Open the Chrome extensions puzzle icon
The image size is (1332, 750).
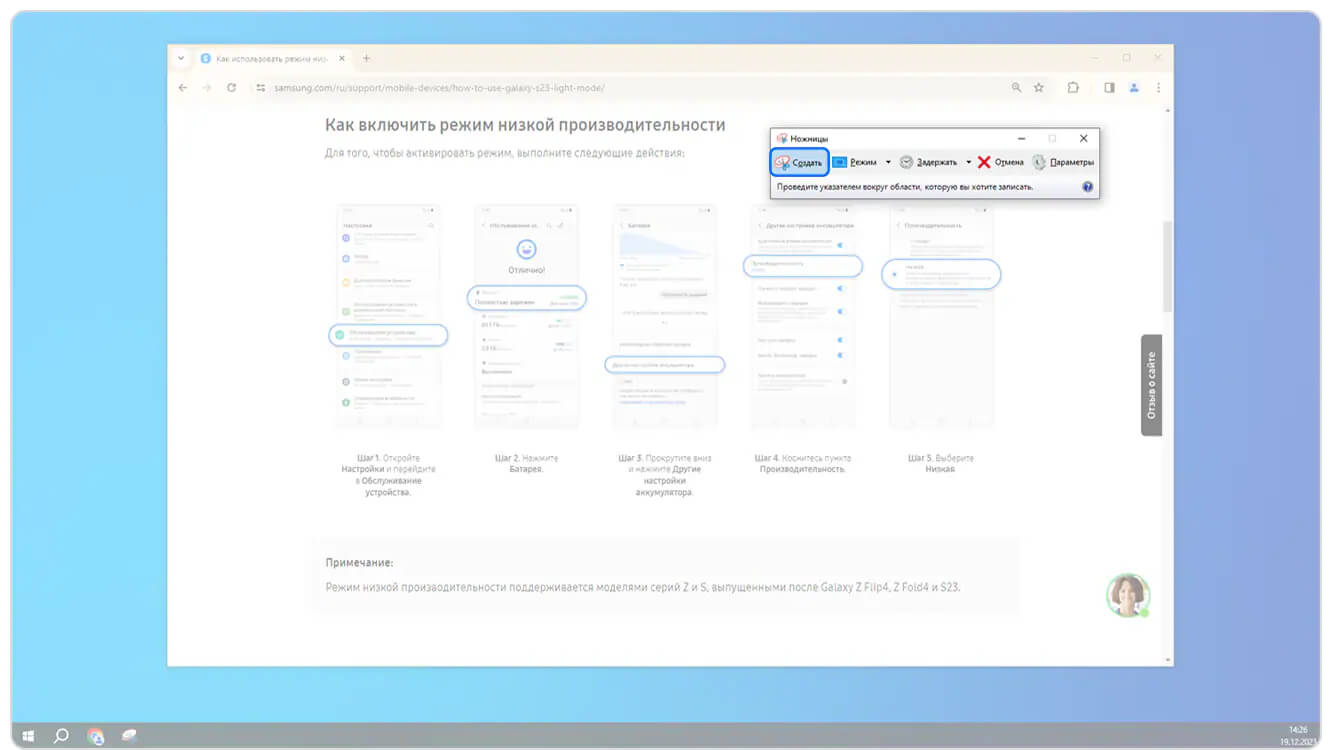point(1073,88)
